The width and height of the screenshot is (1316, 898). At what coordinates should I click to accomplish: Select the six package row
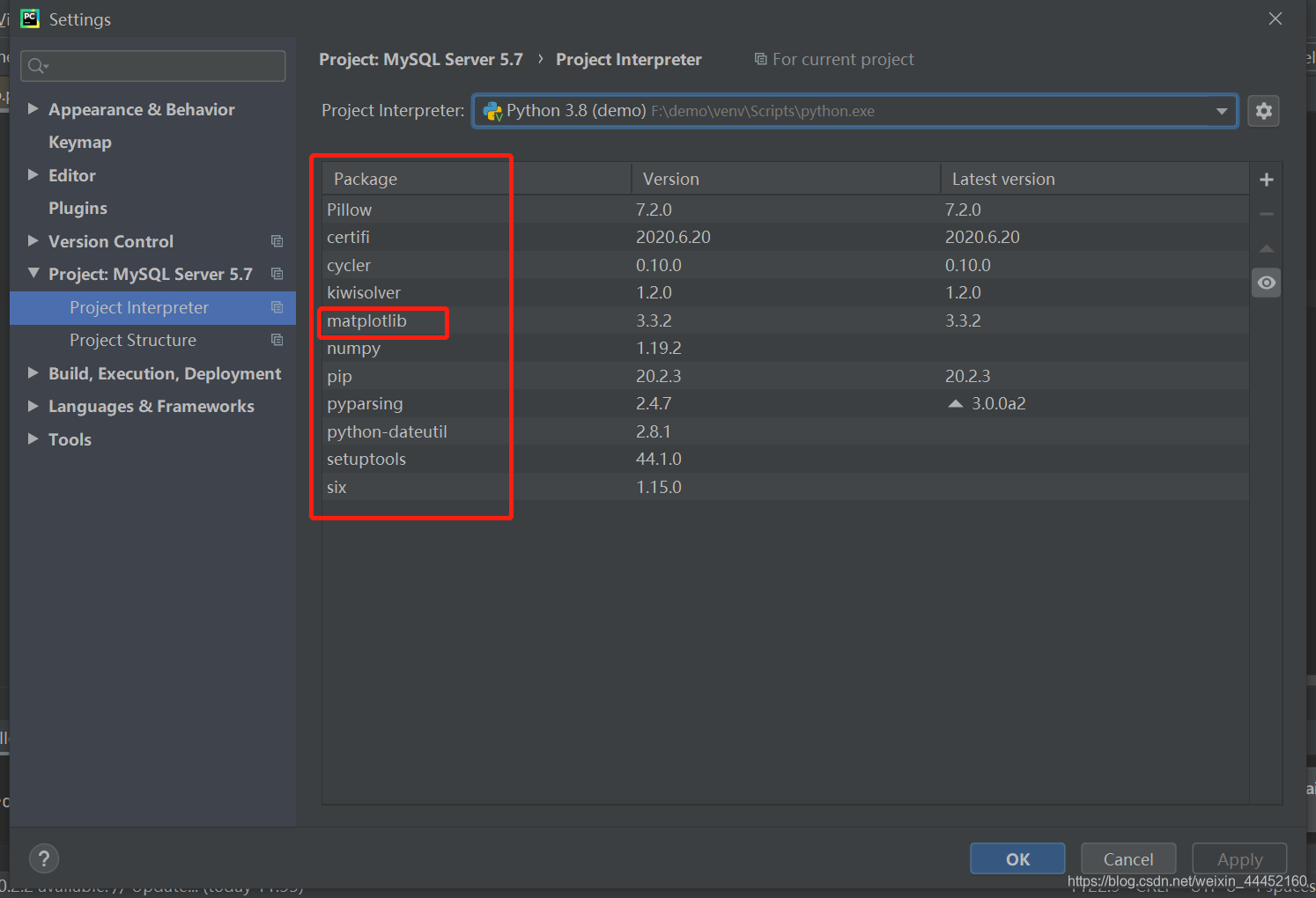786,487
